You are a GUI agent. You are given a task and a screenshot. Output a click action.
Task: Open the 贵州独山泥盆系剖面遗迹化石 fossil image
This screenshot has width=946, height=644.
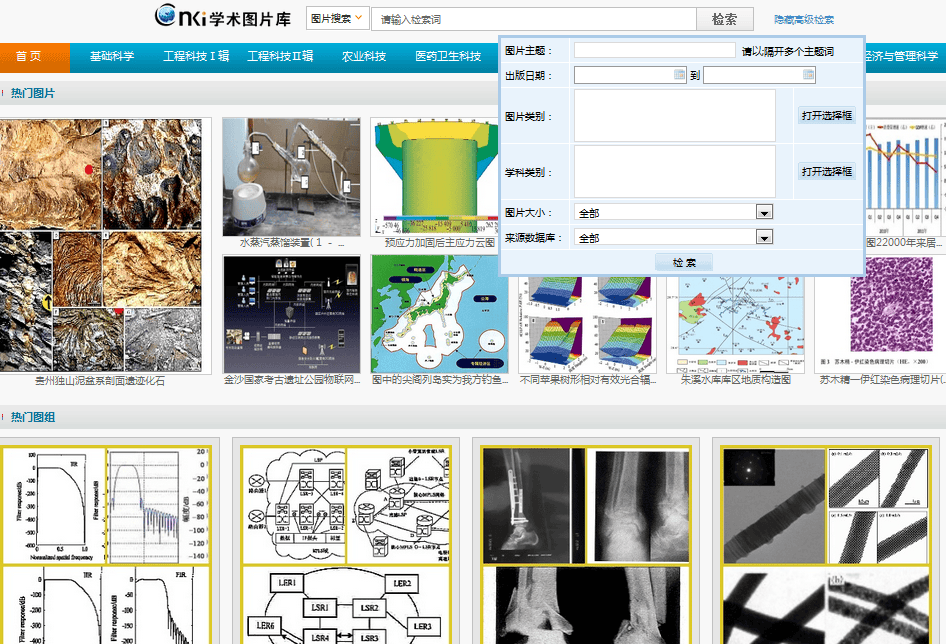(x=100, y=245)
